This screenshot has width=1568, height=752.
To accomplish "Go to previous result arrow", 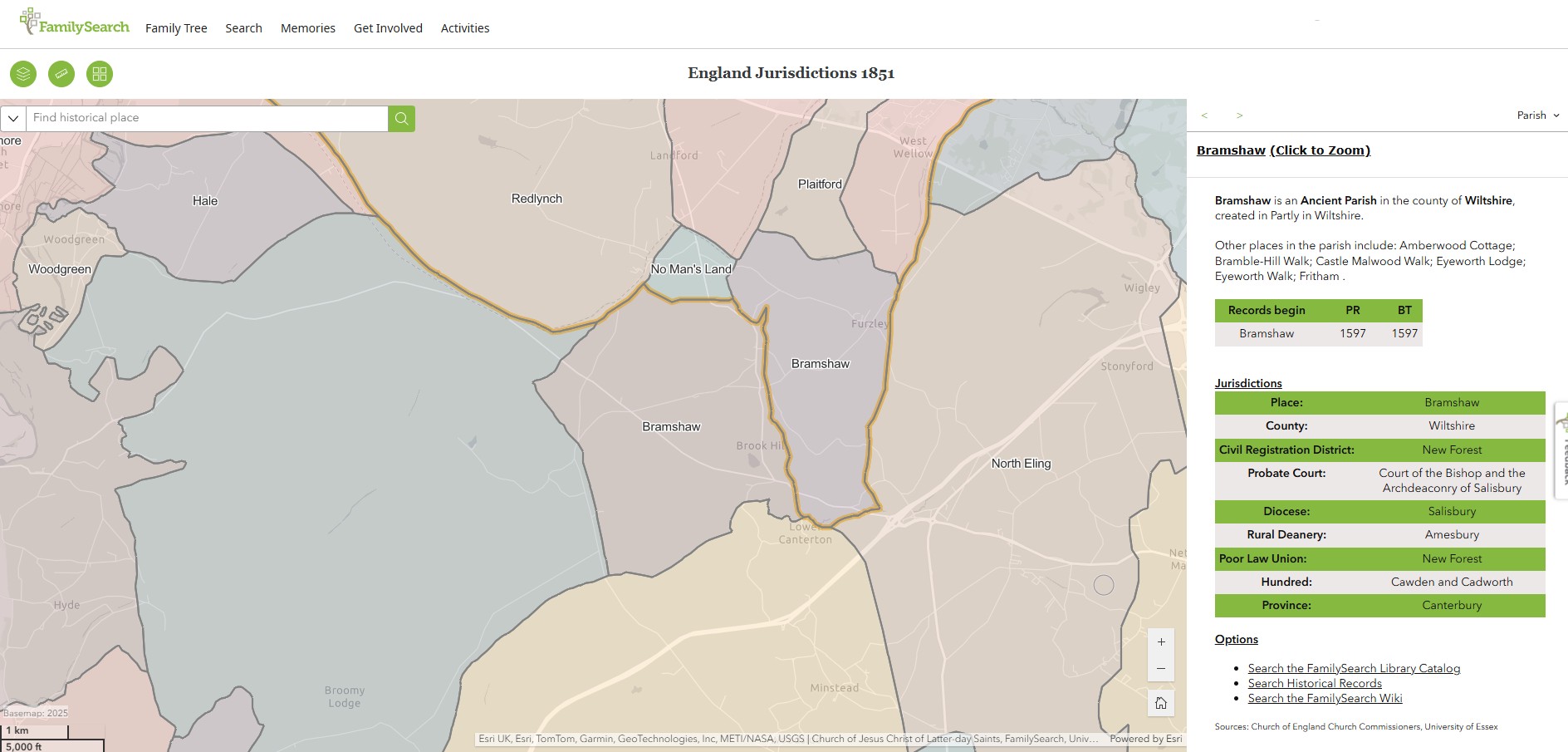I will pyautogui.click(x=1204, y=116).
